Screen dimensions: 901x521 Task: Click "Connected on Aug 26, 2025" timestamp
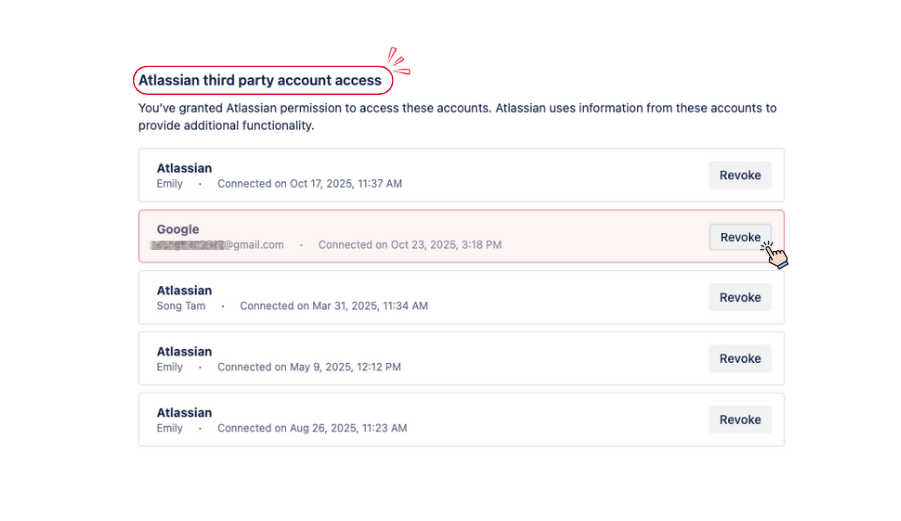click(312, 428)
